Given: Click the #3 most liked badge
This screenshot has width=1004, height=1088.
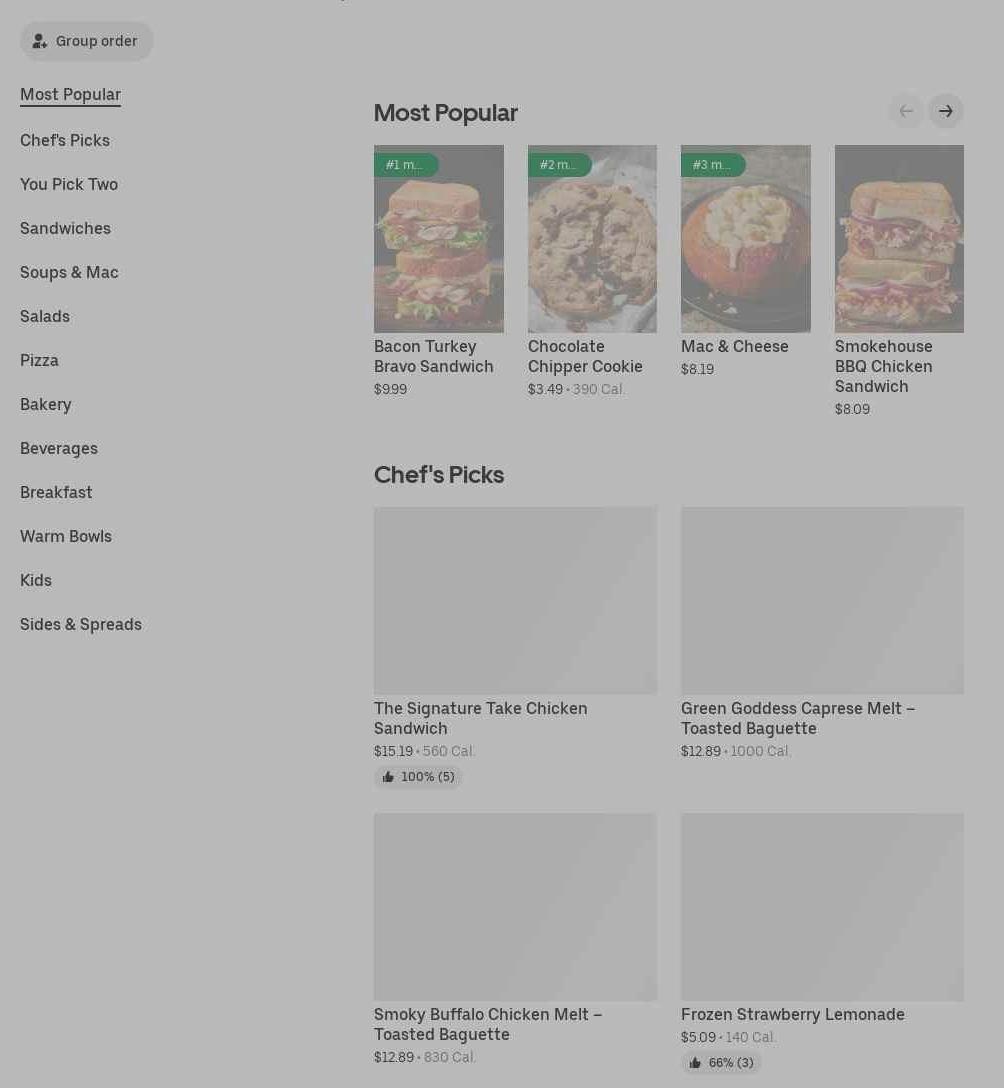Looking at the screenshot, I should [712, 165].
